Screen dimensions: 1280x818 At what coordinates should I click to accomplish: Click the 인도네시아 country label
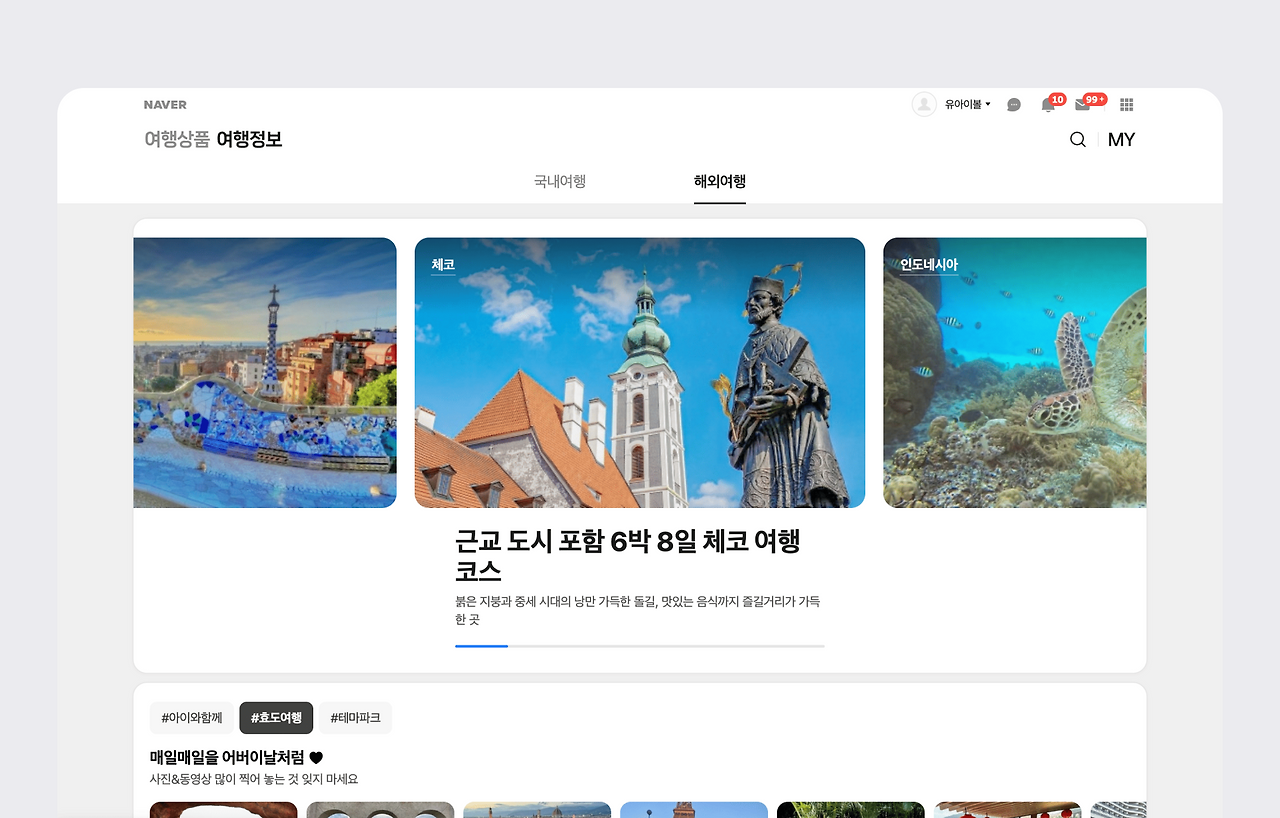pos(929,265)
